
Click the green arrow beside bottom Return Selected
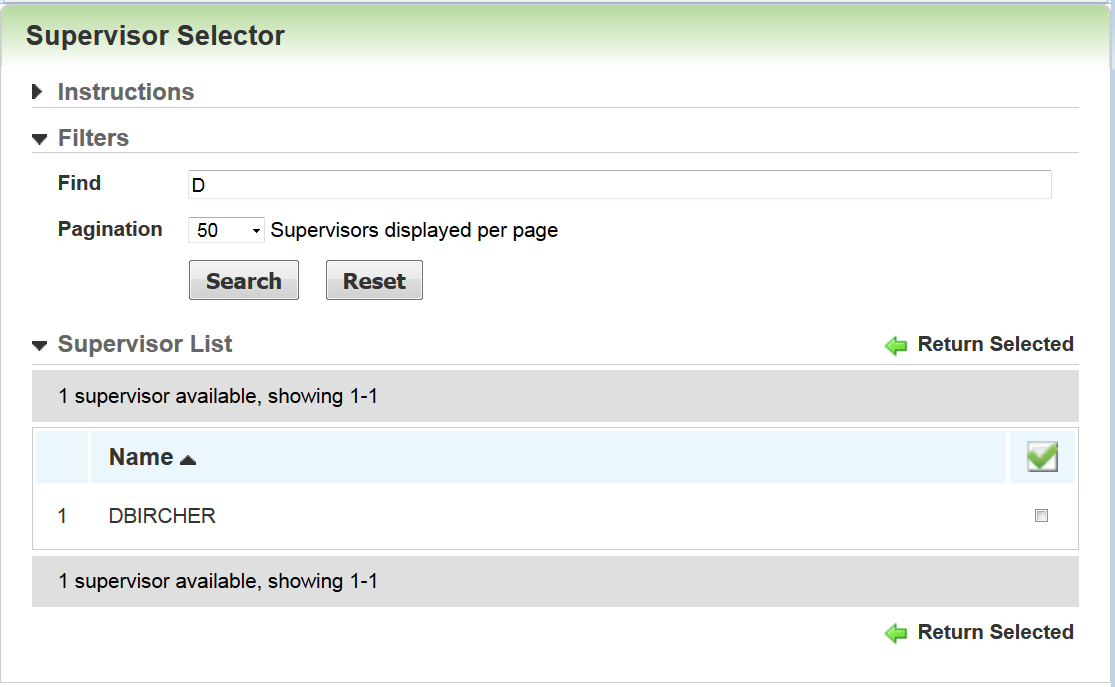(896, 633)
